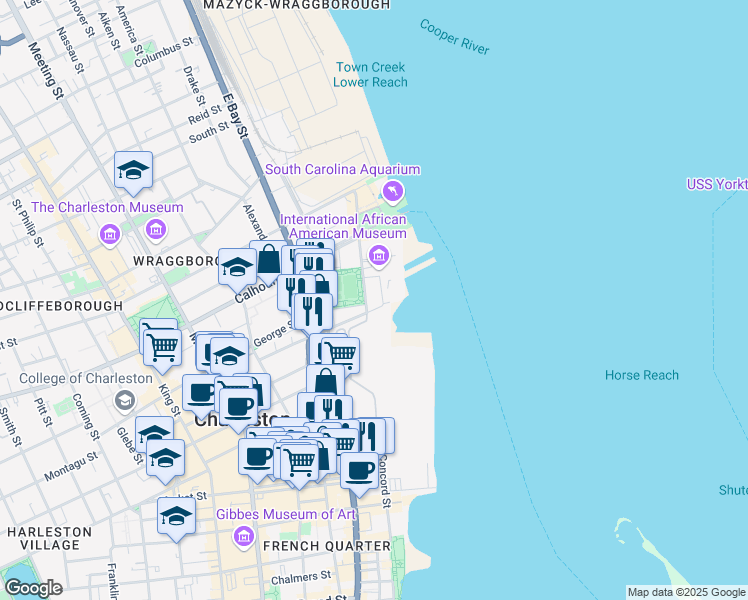Image resolution: width=748 pixels, height=600 pixels.
Task: Click the Drake St label
Action: [195, 86]
